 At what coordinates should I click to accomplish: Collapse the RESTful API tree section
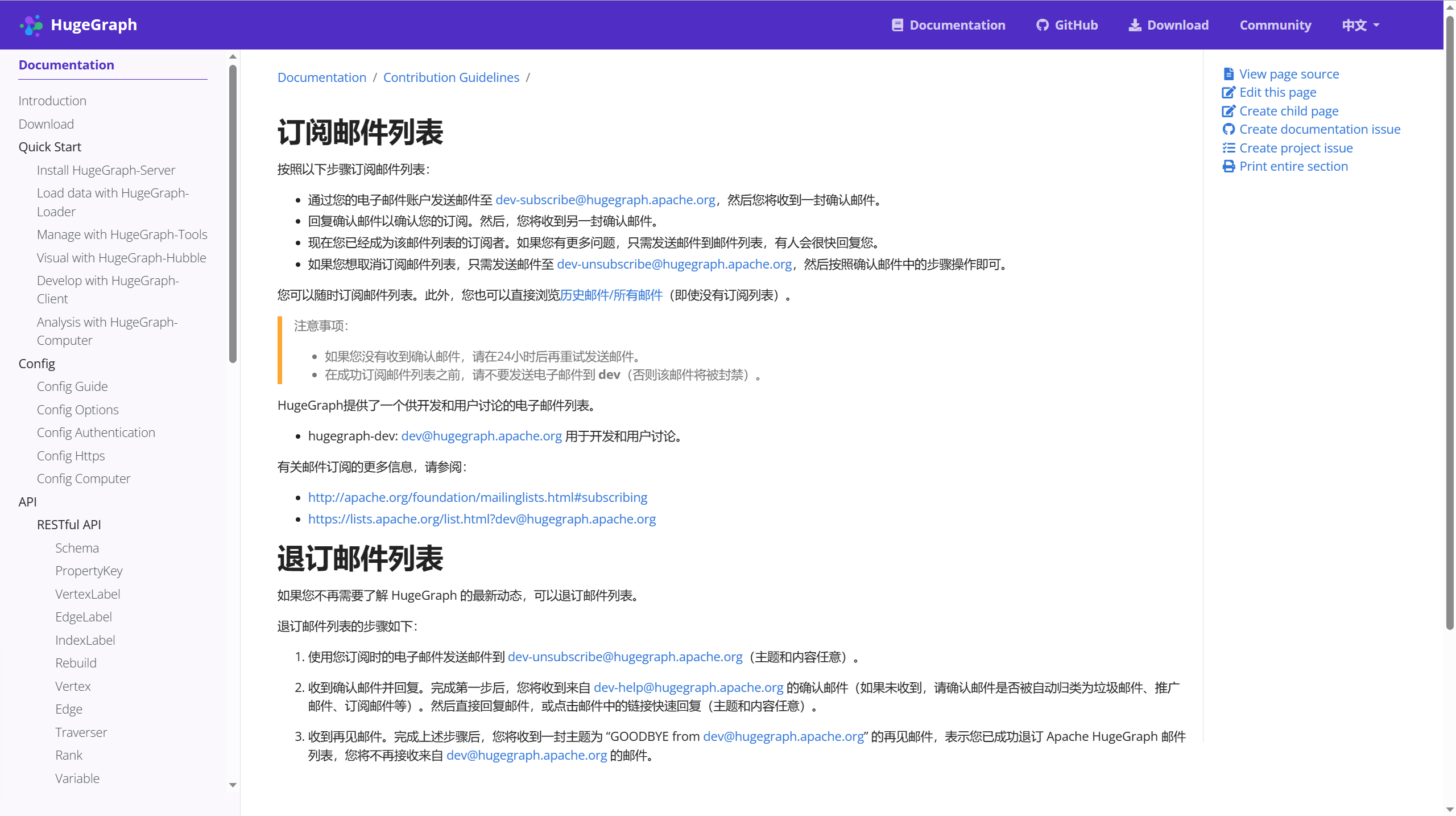coord(69,525)
